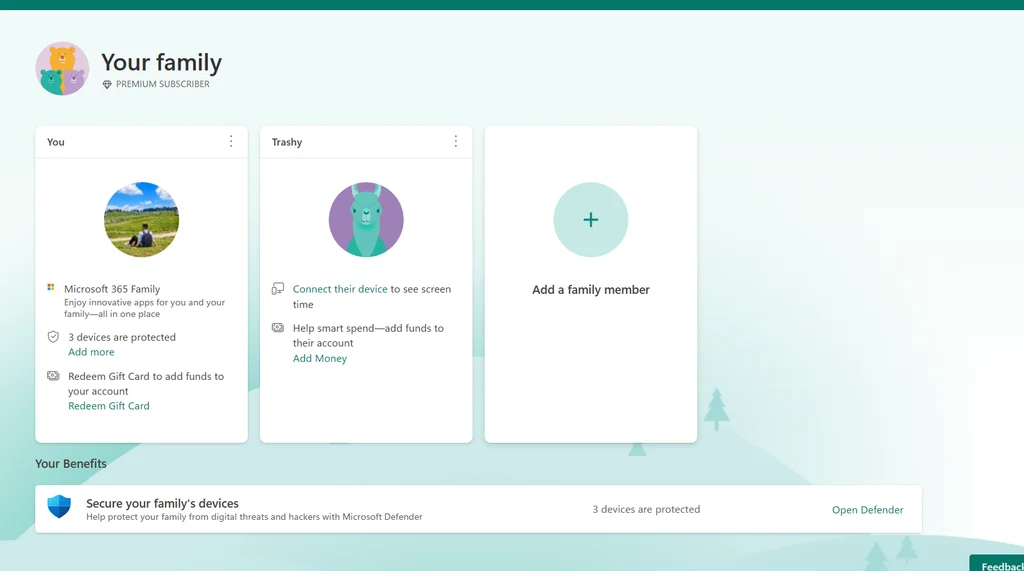Click the Secure your family's devices title
Viewport: 1024px width, 571px height.
click(x=163, y=504)
